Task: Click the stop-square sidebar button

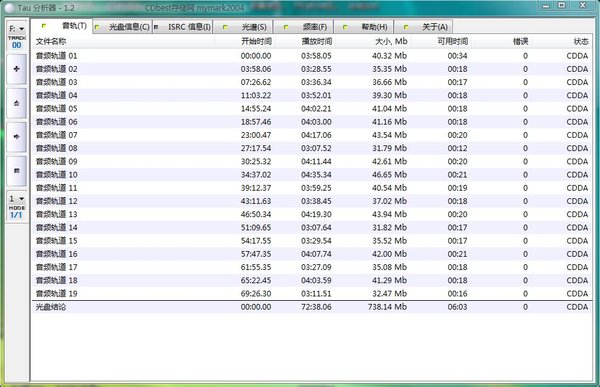Action: point(16,171)
